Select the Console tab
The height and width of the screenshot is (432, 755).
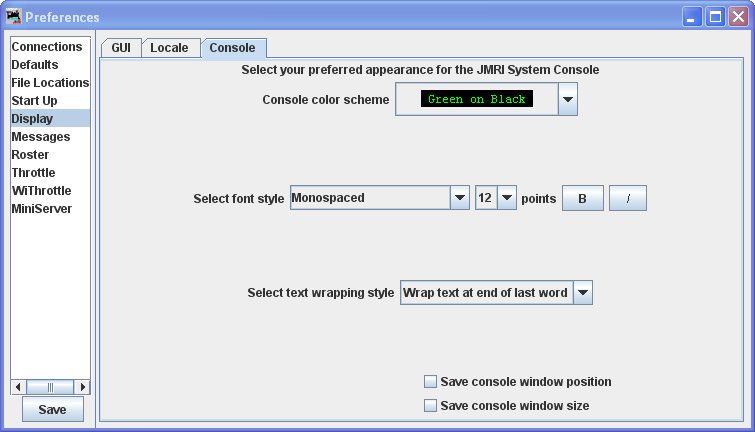(x=232, y=48)
